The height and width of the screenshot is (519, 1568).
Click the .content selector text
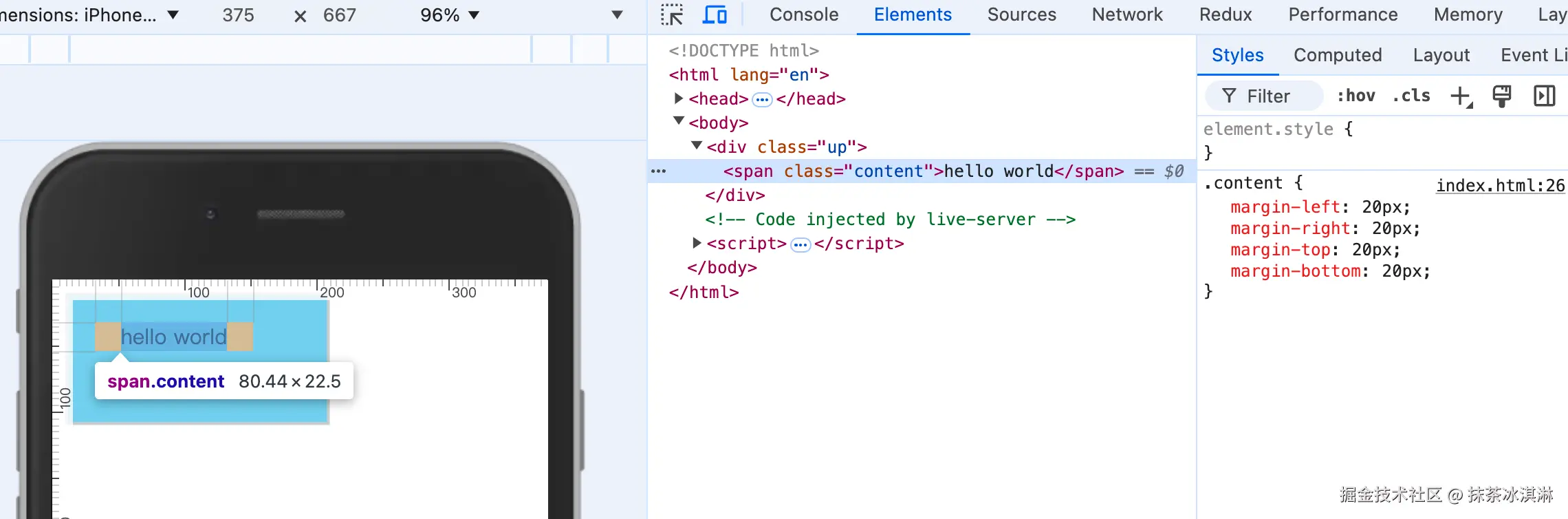click(x=1243, y=183)
